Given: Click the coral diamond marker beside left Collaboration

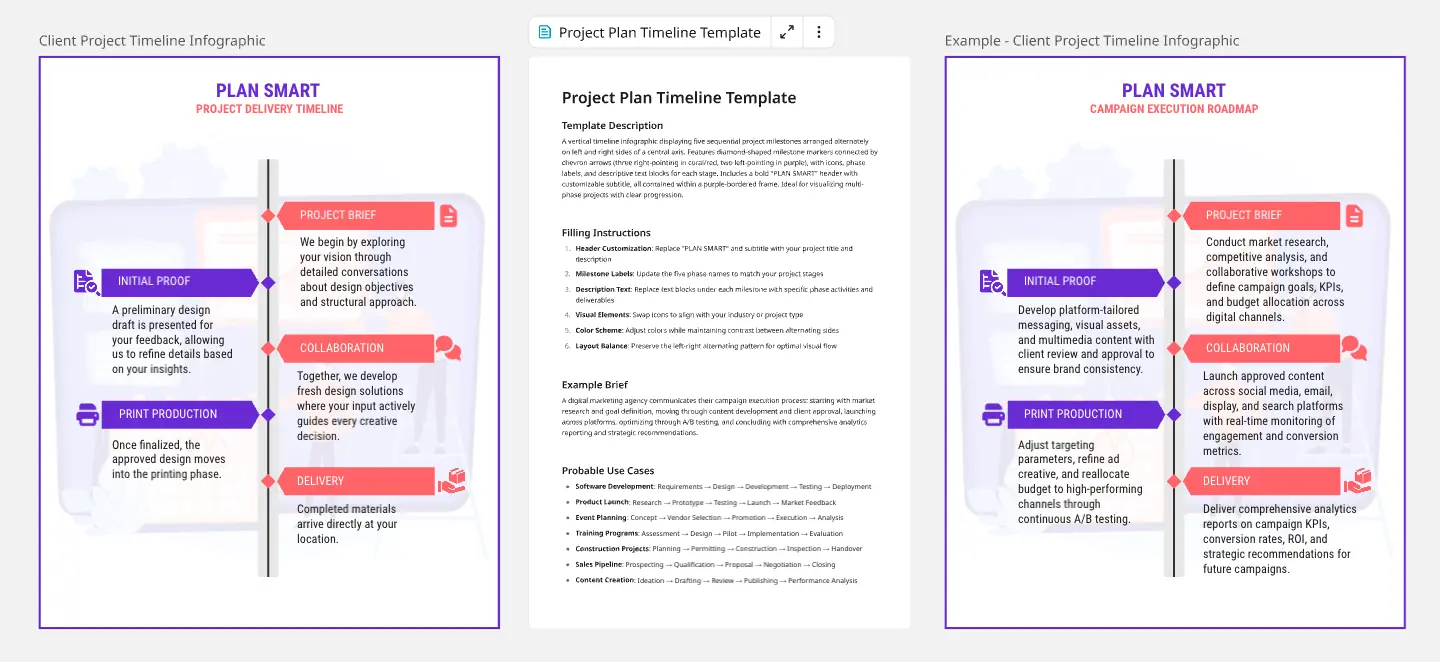Looking at the screenshot, I should click(268, 348).
